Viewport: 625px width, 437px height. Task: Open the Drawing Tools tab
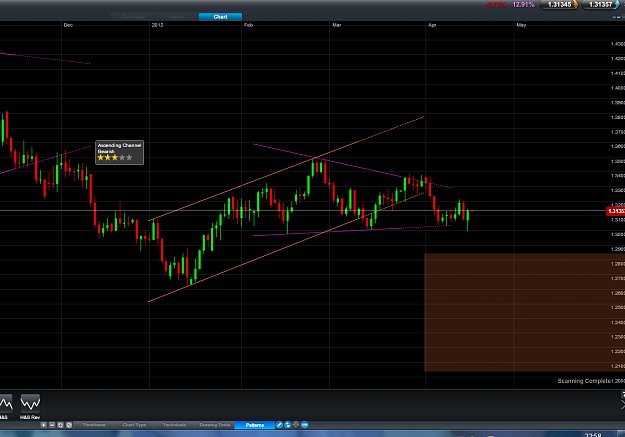[x=214, y=425]
